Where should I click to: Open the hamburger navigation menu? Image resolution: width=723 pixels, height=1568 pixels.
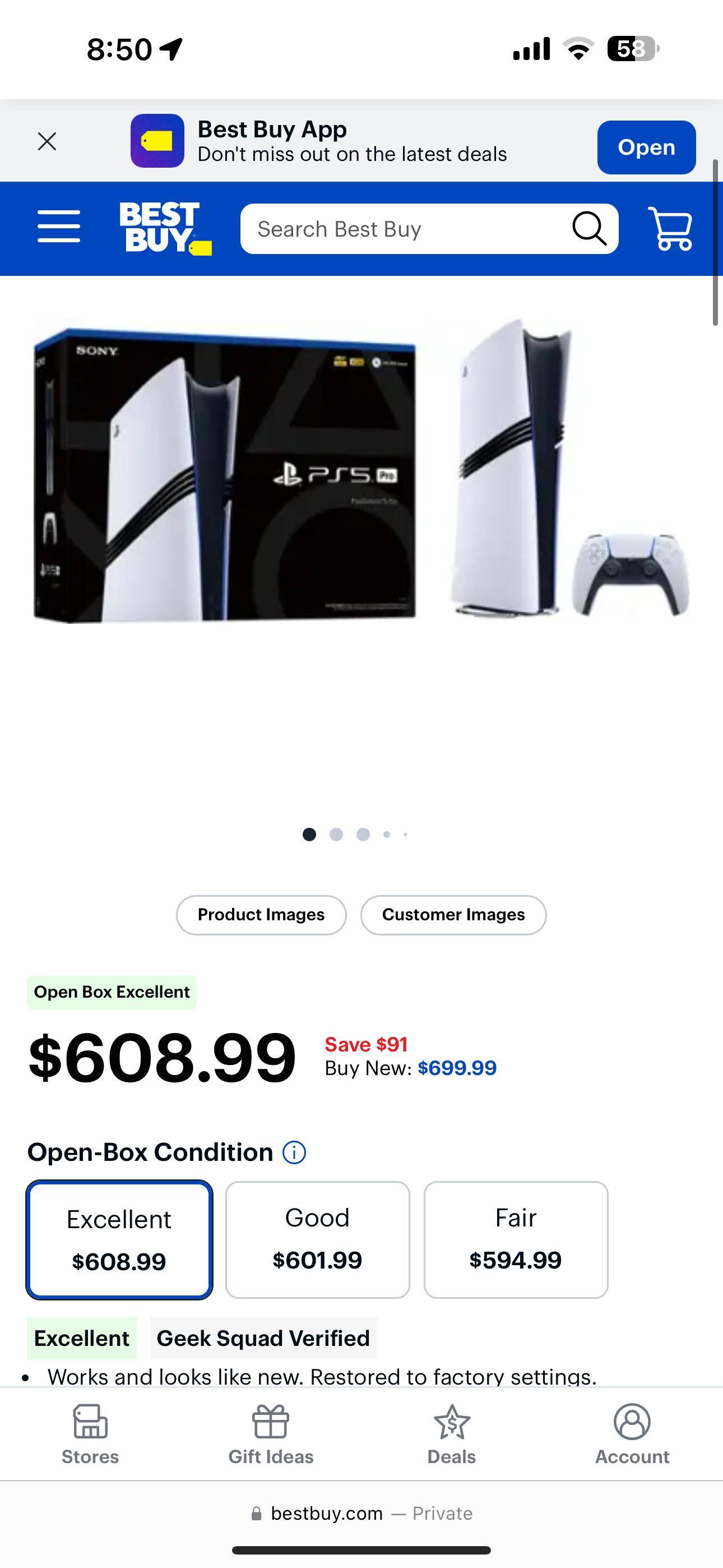tap(58, 227)
